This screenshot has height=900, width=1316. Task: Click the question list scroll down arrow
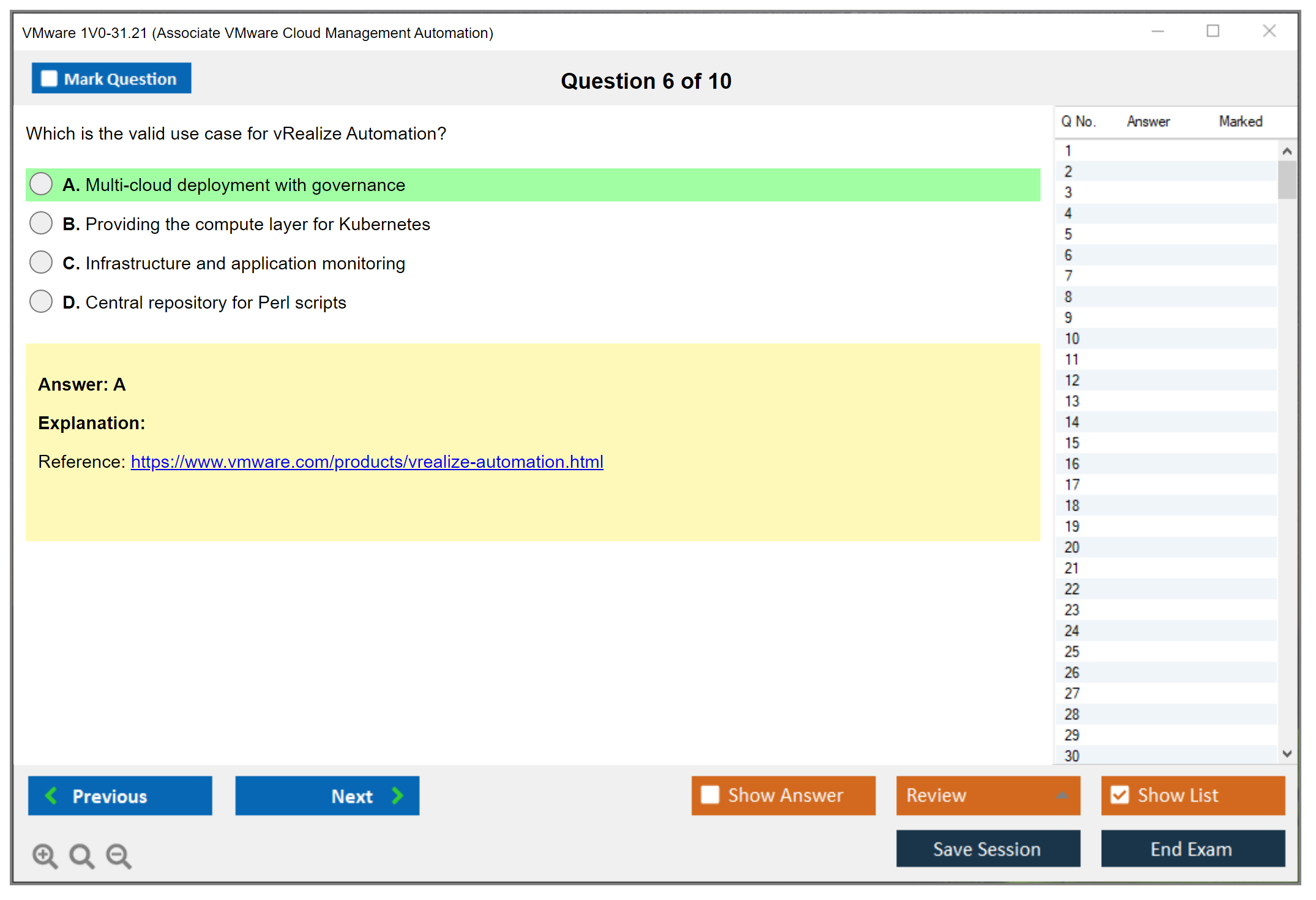point(1287,754)
